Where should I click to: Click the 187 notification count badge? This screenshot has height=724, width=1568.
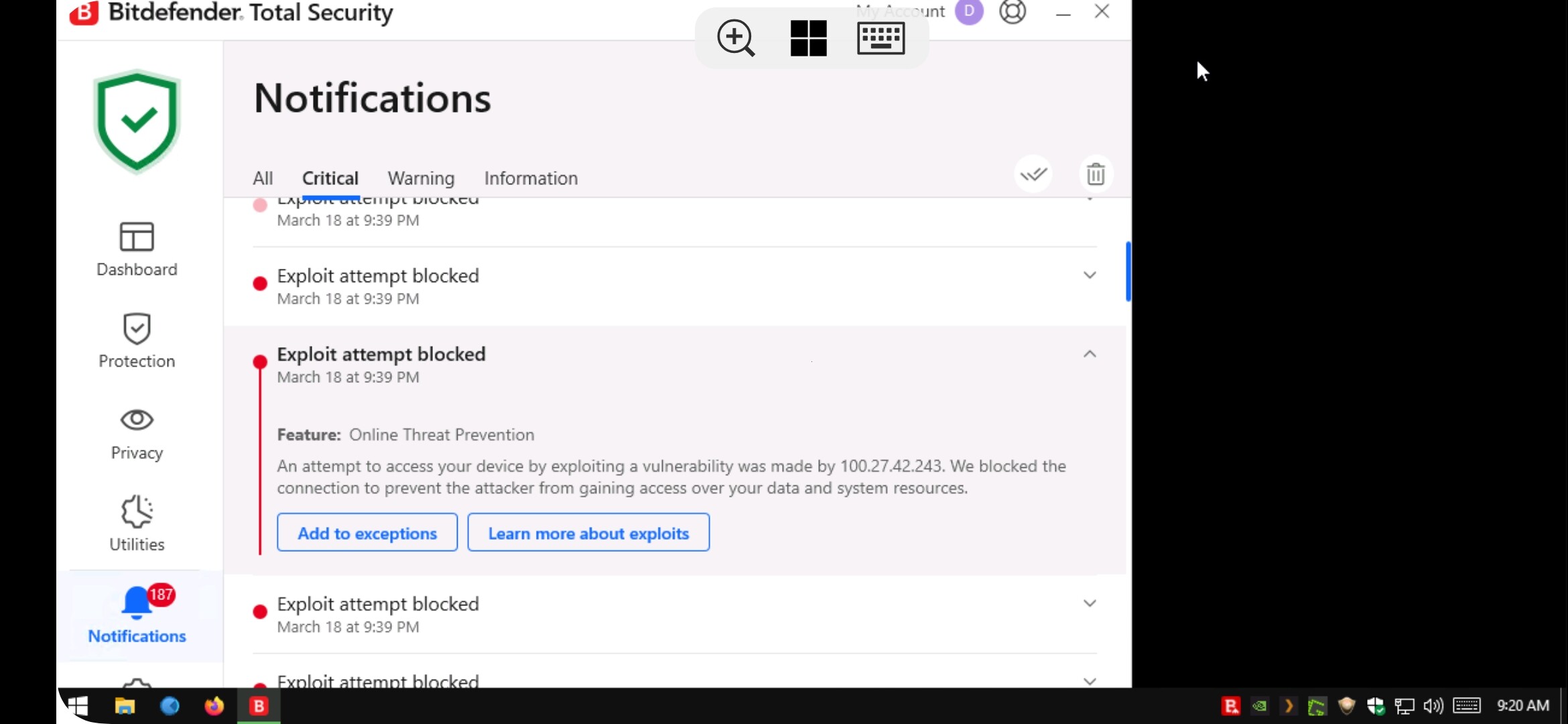[x=161, y=595]
